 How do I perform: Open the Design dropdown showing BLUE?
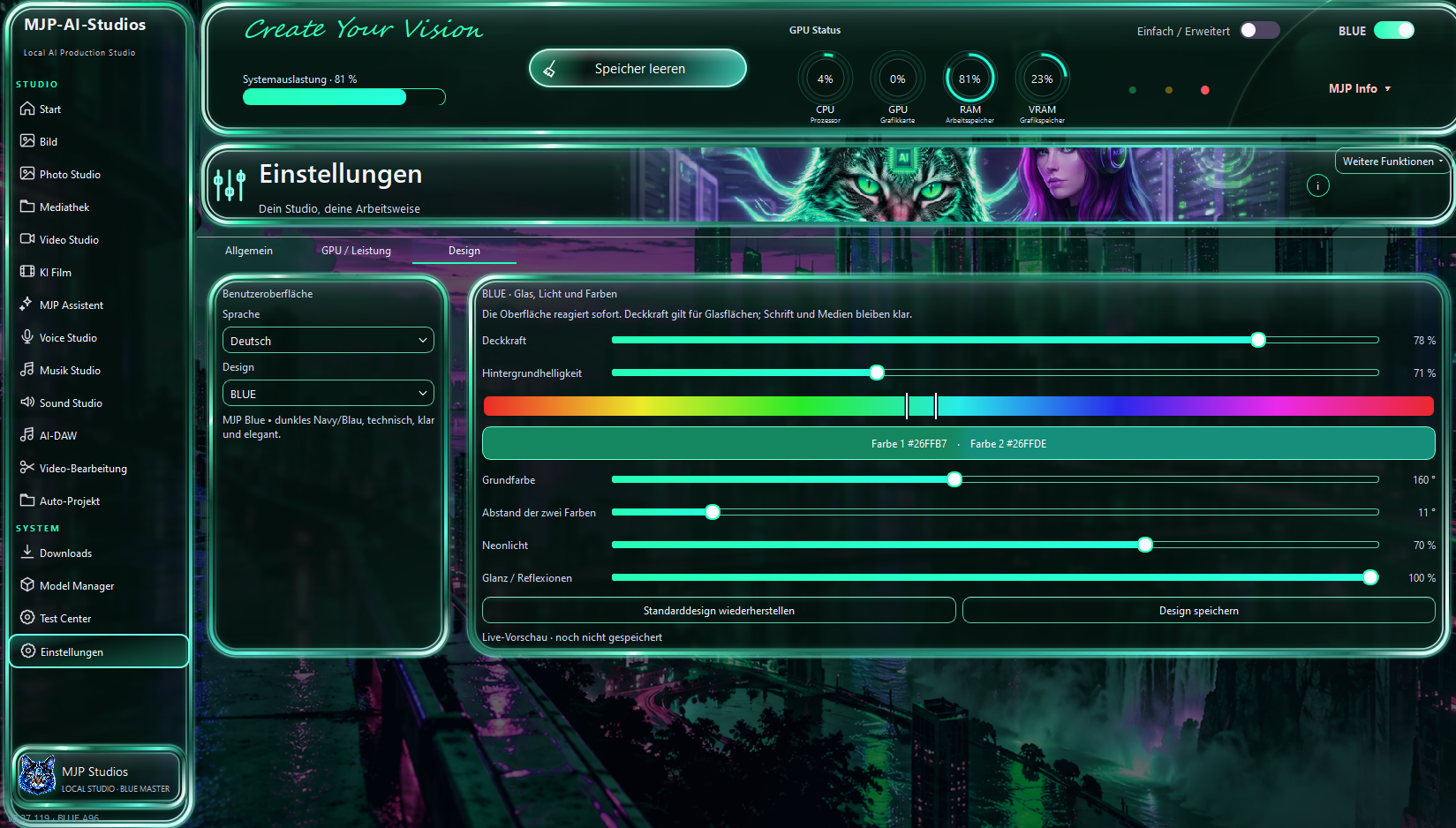pos(328,394)
